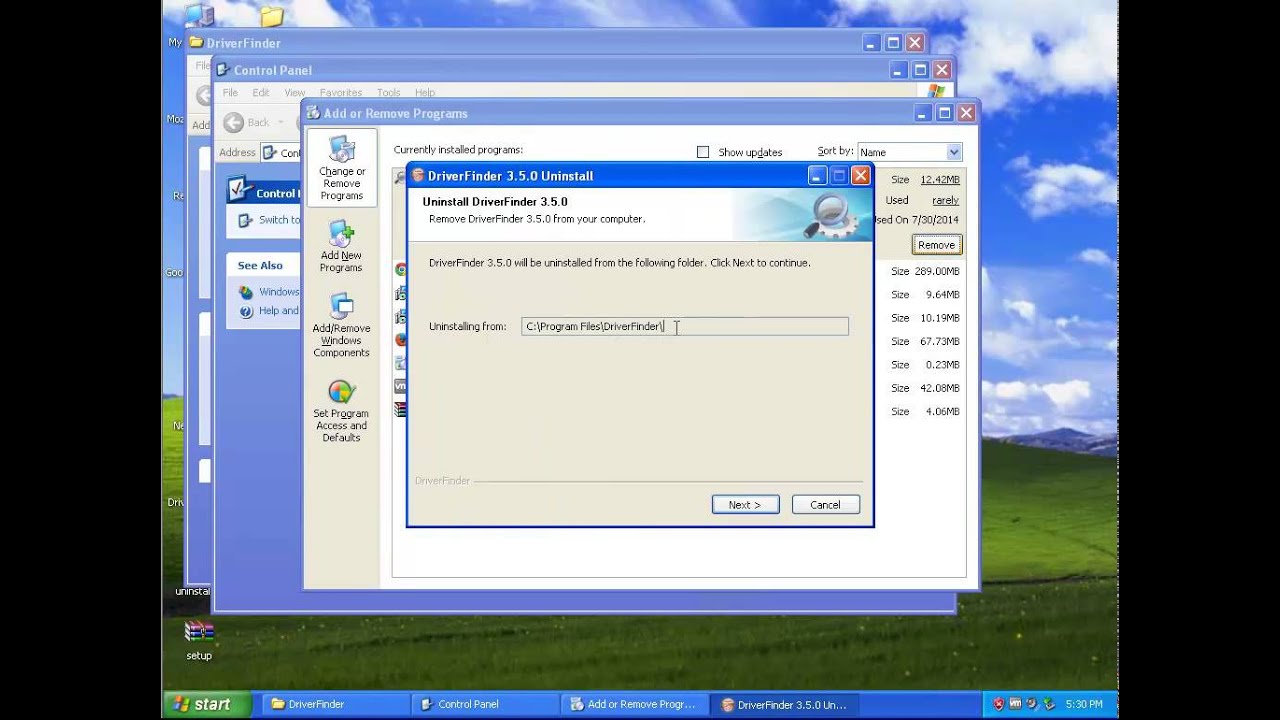Open Help menu in Control Panel window
This screenshot has width=1280, height=720.
click(x=425, y=93)
